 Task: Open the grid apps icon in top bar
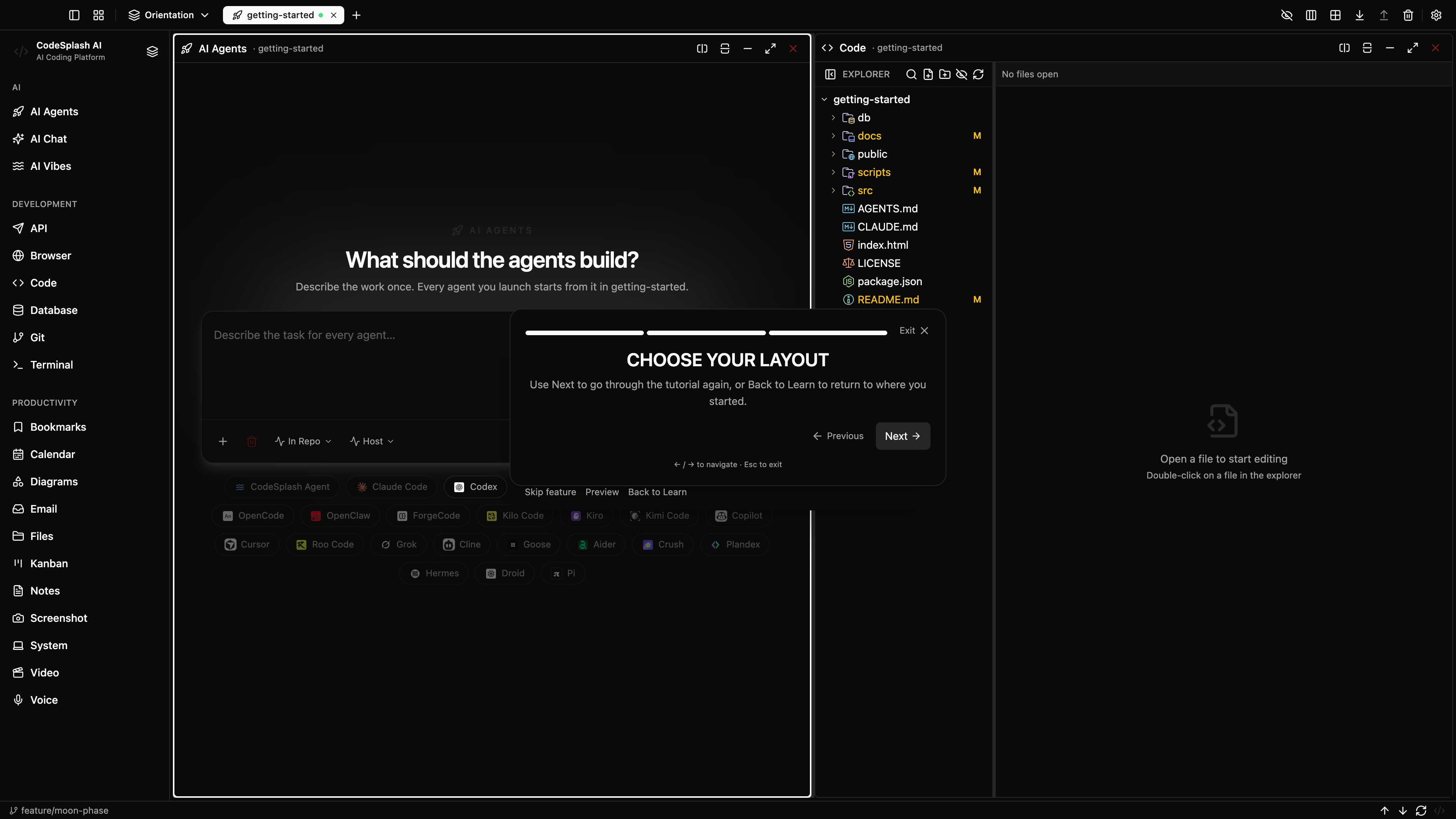coord(98,15)
